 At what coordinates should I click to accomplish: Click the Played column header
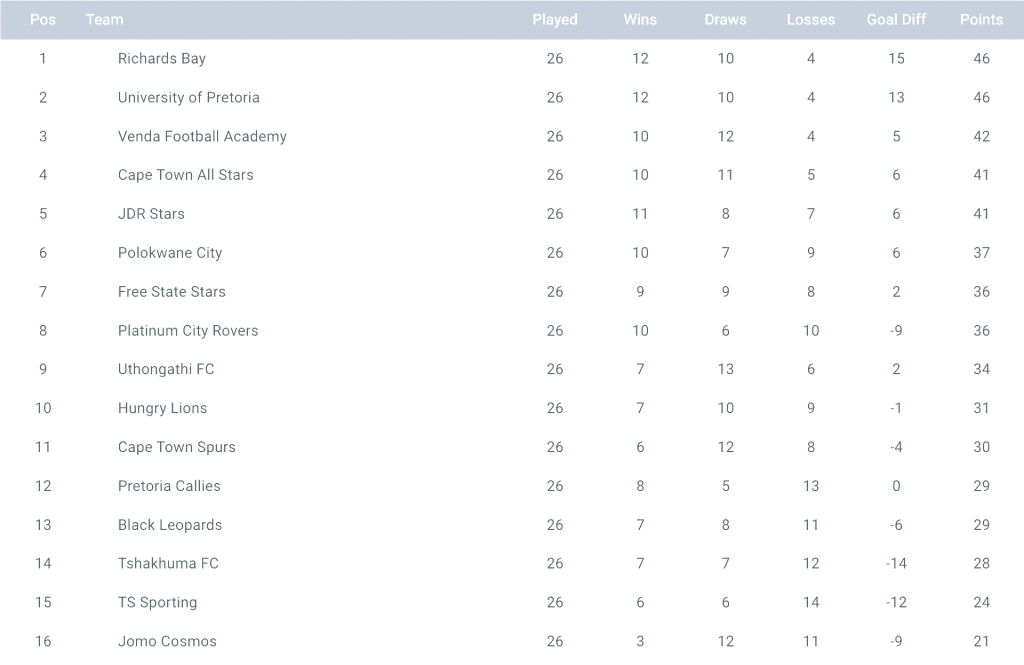[x=555, y=19]
